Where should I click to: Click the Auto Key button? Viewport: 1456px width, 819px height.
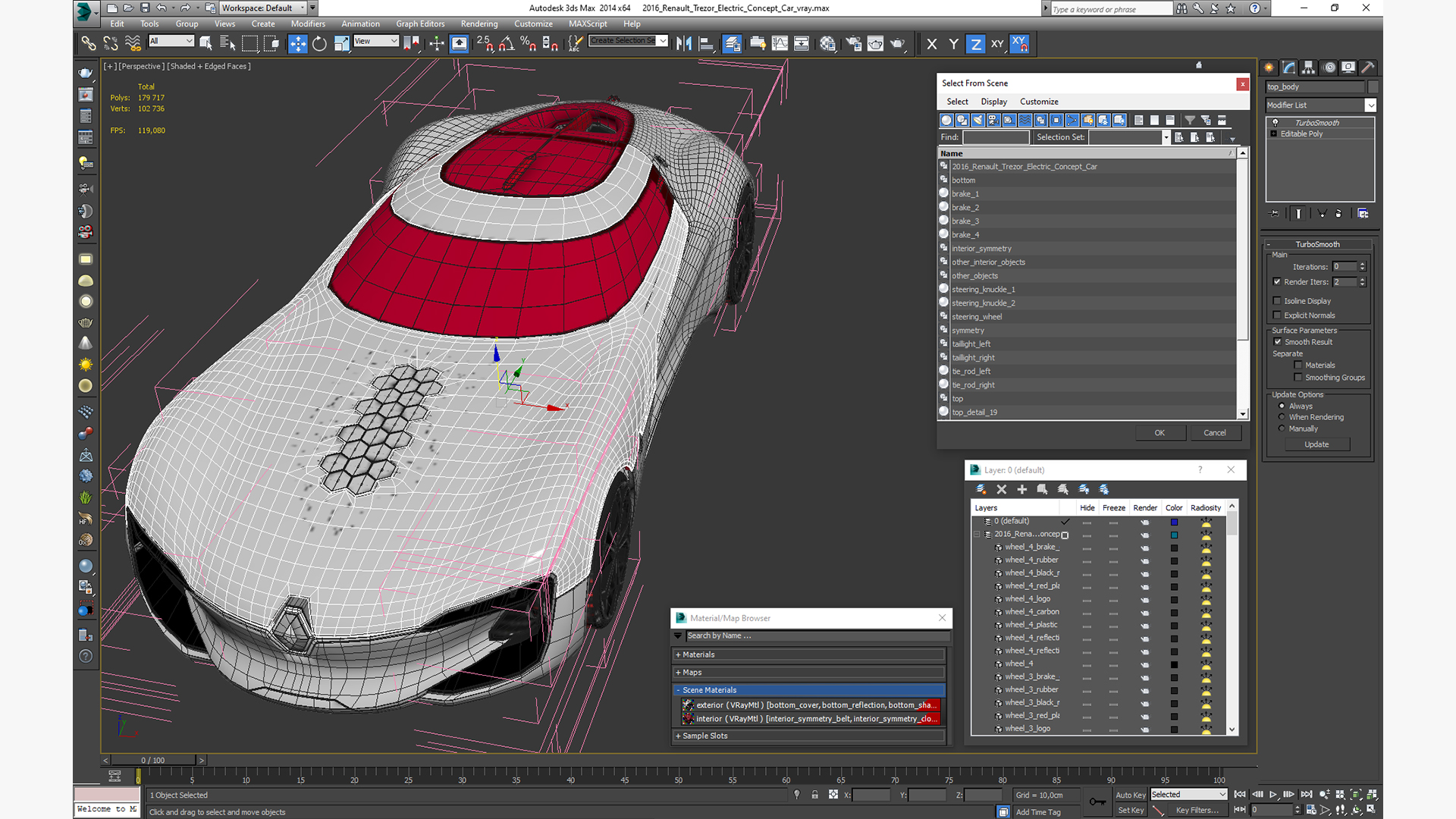(1130, 795)
